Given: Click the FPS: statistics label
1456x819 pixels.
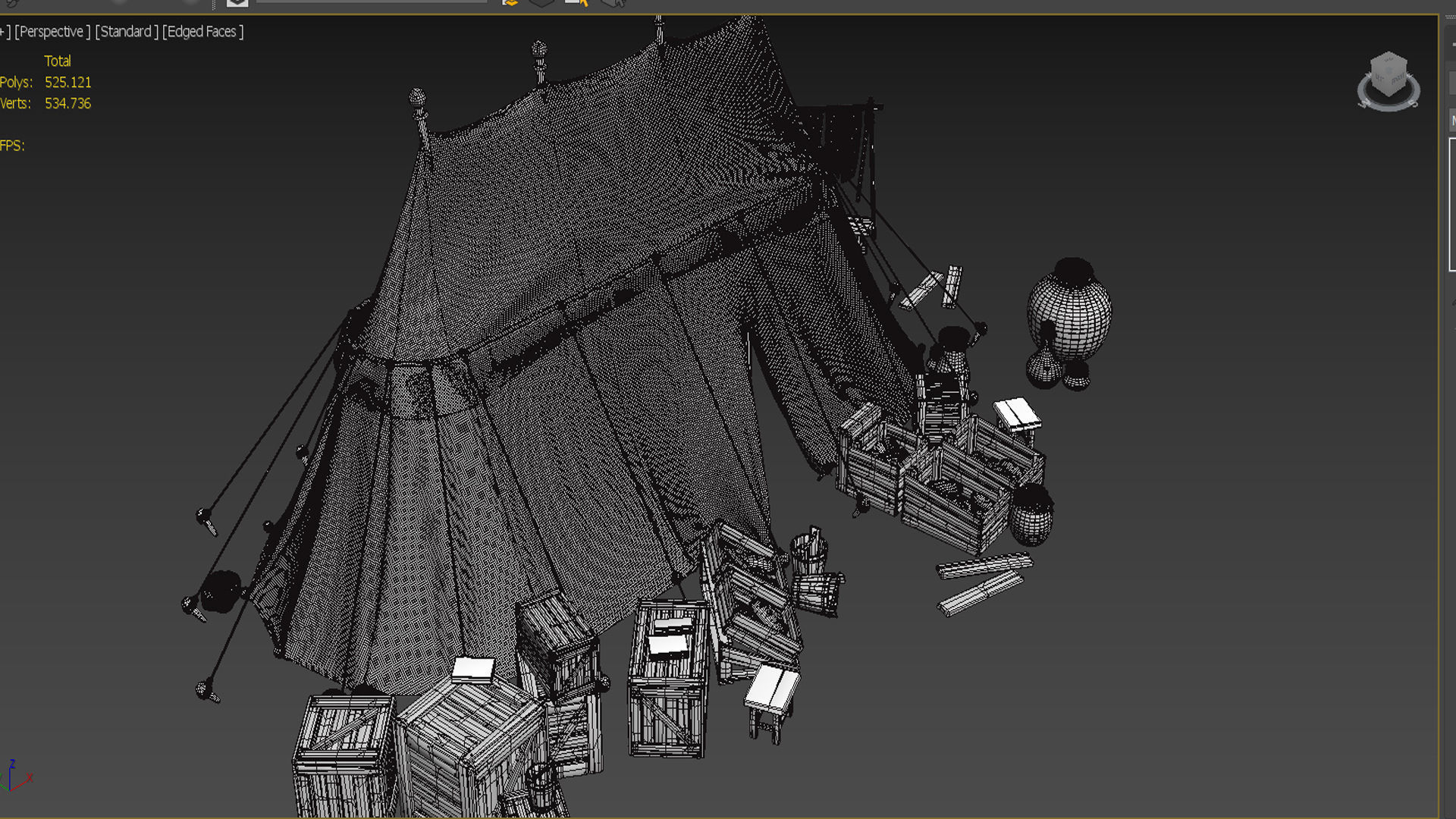Looking at the screenshot, I should pos(12,146).
